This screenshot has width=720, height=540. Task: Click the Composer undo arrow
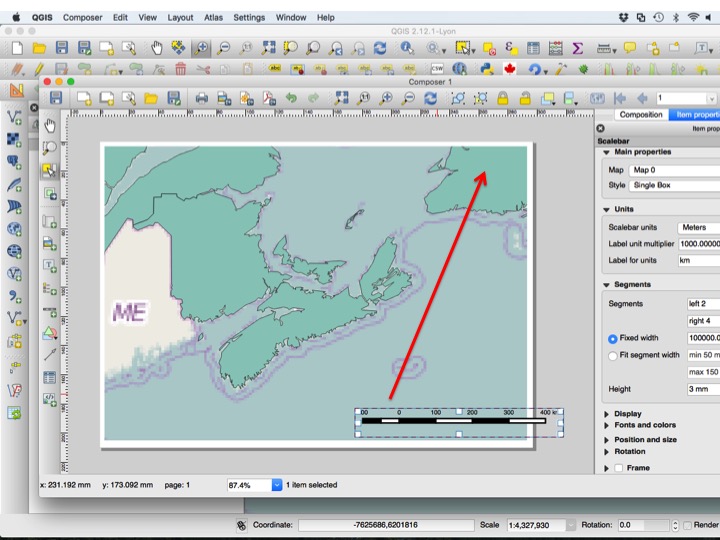(x=291, y=98)
